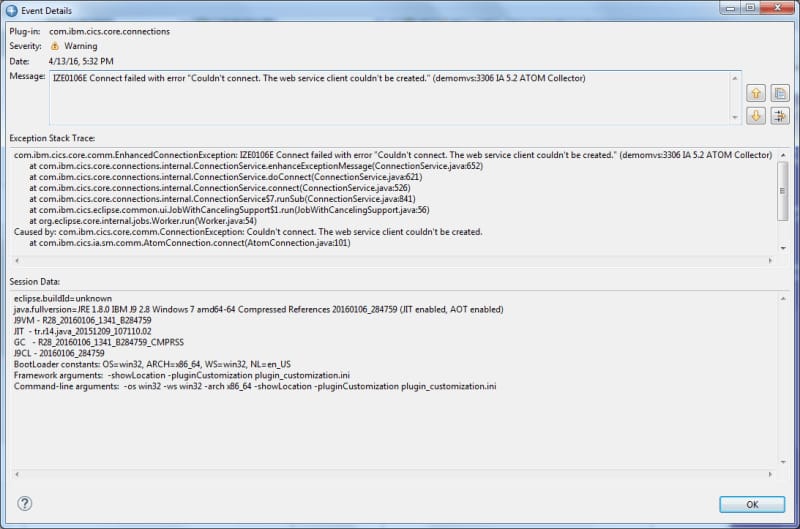This screenshot has width=800, height=529.
Task: Click the GC R28 CMPRSS line
Action: (99, 342)
